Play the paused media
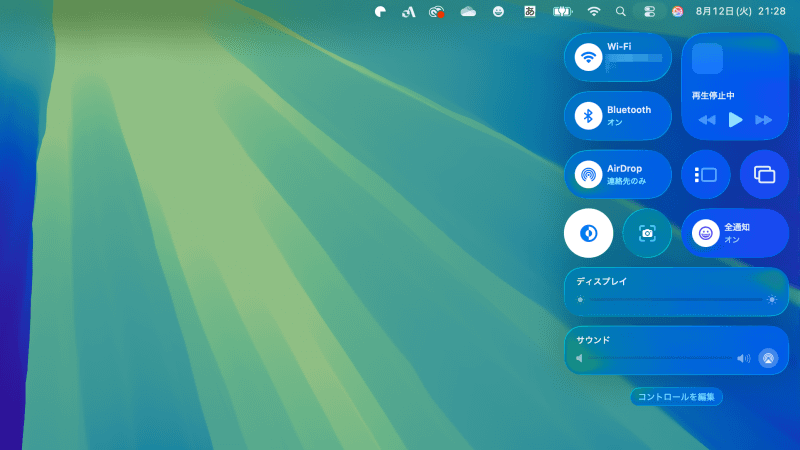Screen dimensions: 800x450 (735, 120)
